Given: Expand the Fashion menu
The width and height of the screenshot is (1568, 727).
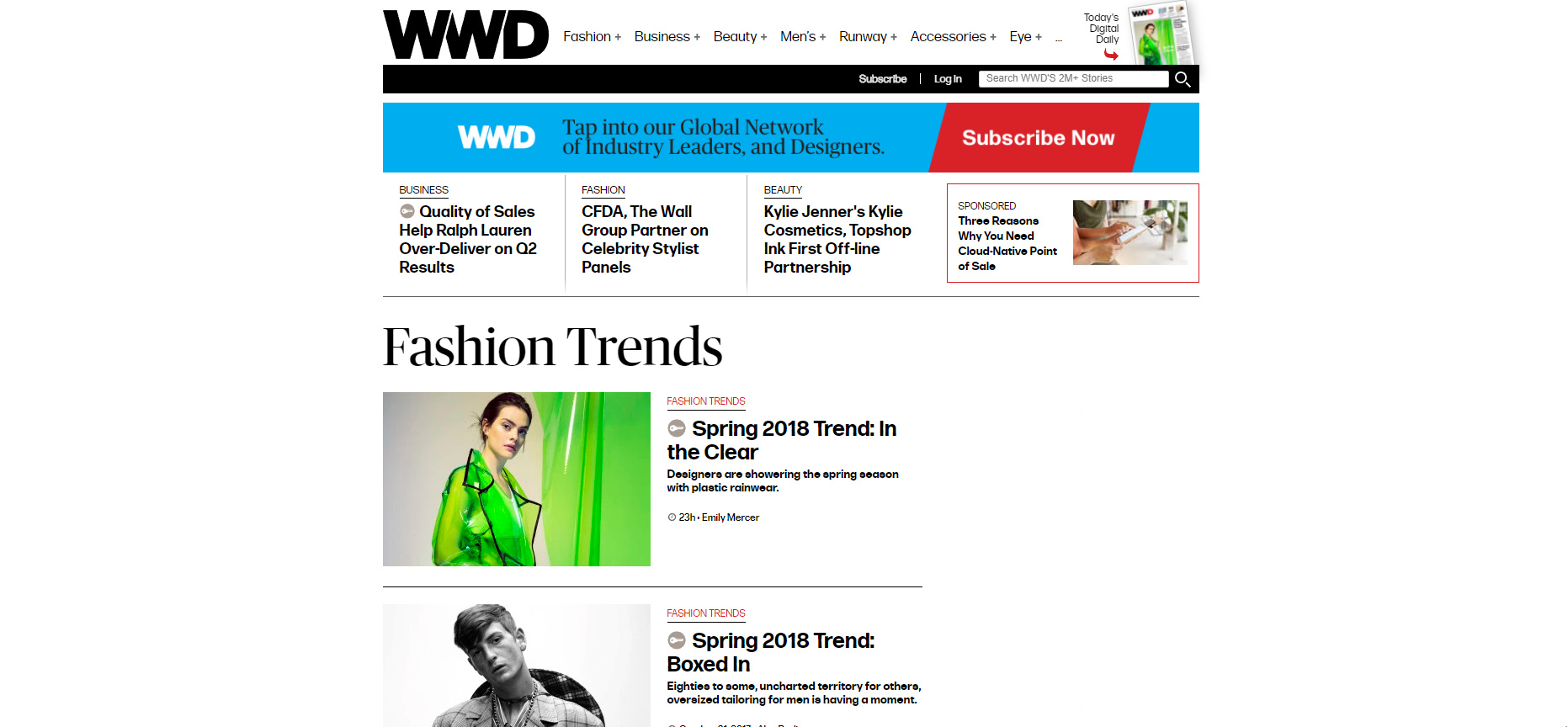Looking at the screenshot, I should click(593, 37).
